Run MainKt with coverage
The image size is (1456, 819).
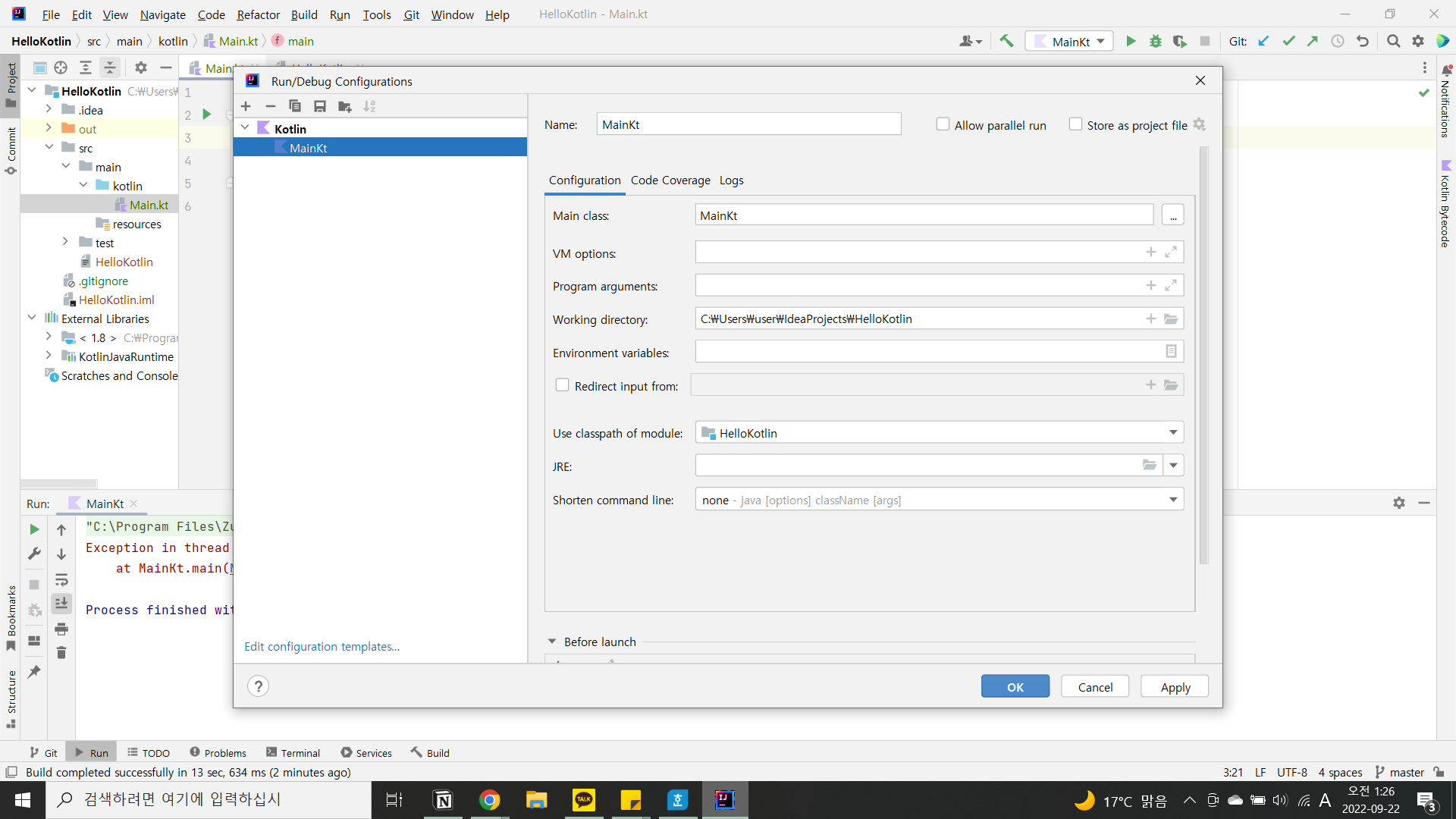1179,41
